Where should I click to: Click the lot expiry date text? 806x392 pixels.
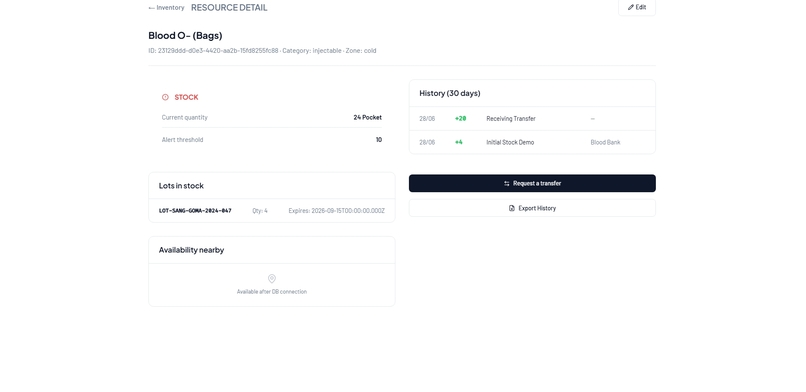337,211
